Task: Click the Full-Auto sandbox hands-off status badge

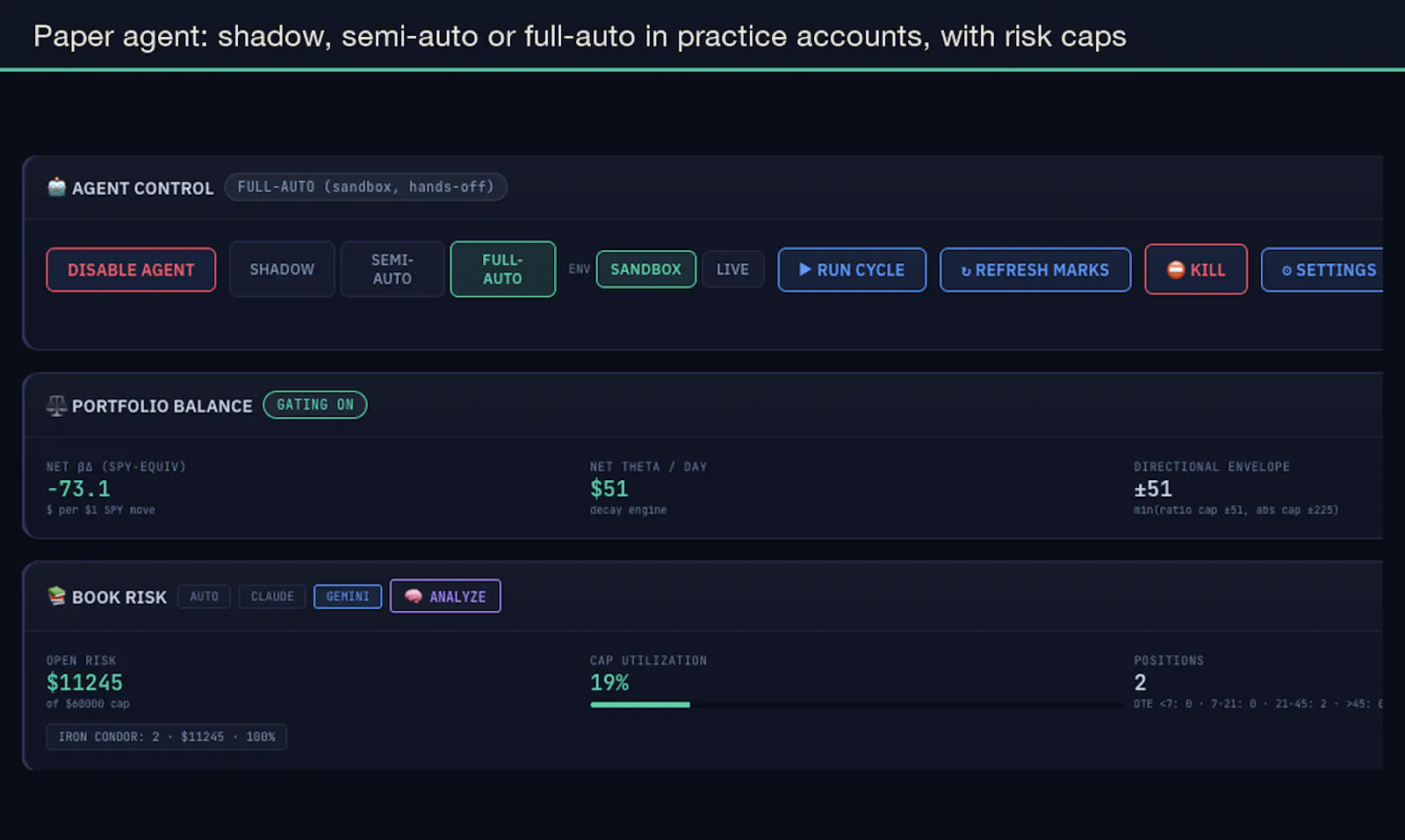Action: pyautogui.click(x=366, y=187)
